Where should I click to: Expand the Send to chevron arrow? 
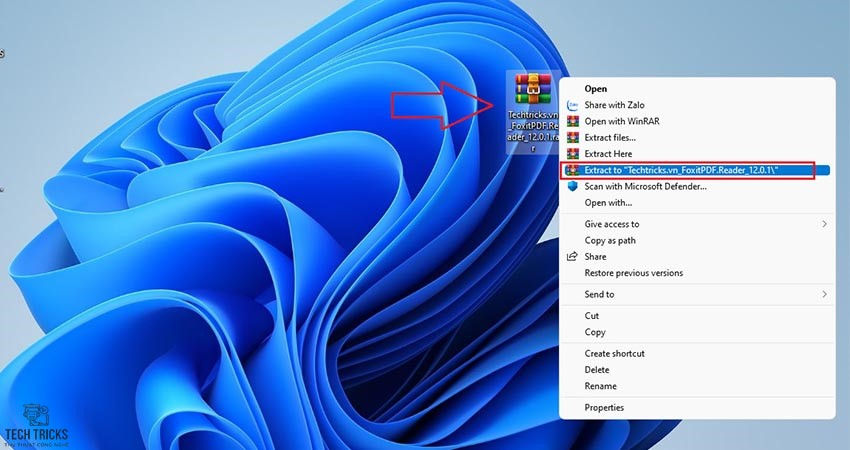pos(825,294)
